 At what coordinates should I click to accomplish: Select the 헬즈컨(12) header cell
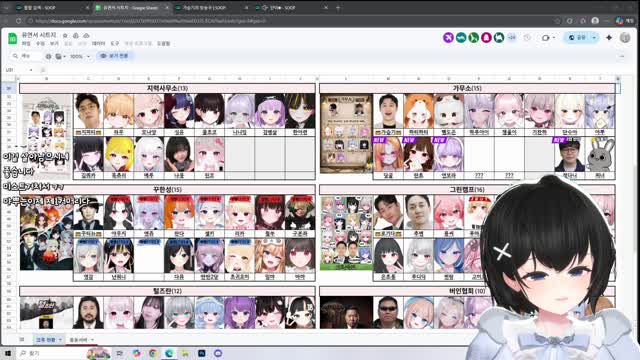[x=167, y=291]
